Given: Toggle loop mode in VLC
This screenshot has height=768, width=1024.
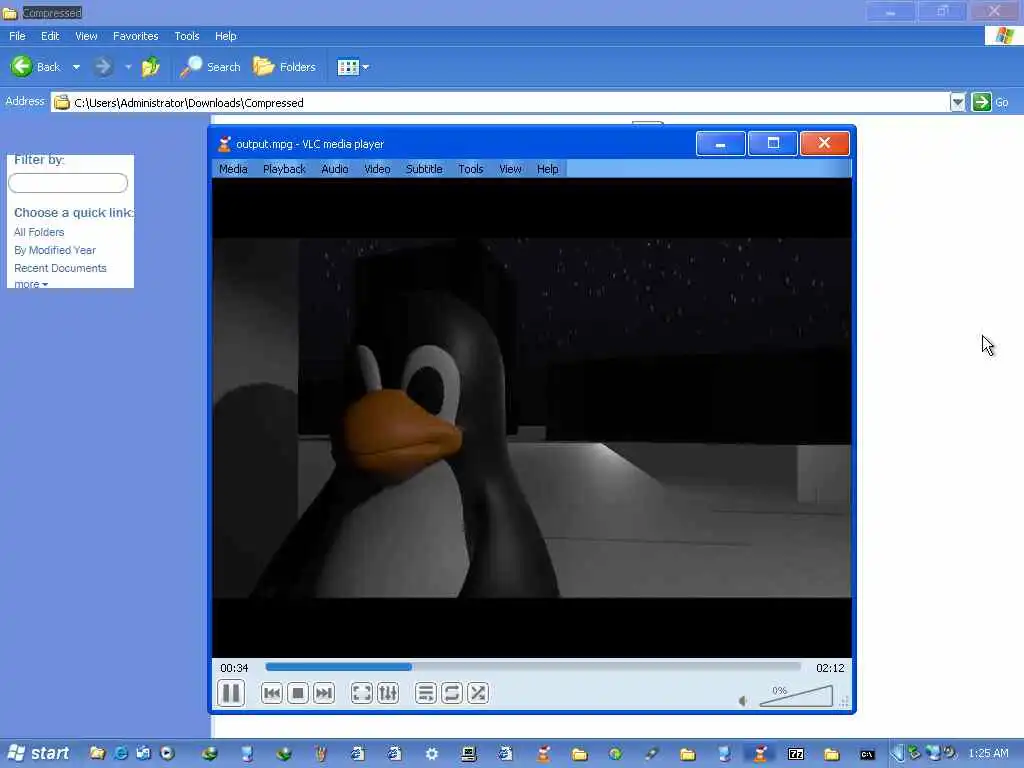Looking at the screenshot, I should [451, 693].
